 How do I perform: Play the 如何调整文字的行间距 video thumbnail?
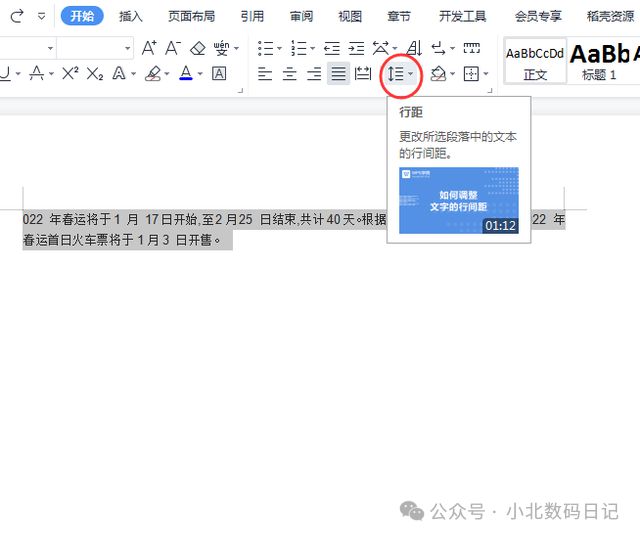pyautogui.click(x=459, y=200)
